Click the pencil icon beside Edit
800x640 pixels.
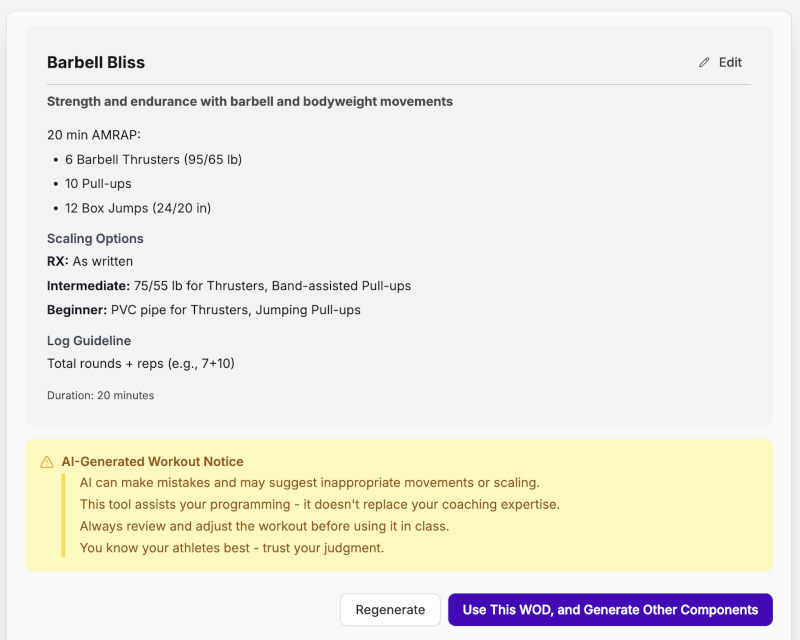click(x=704, y=62)
